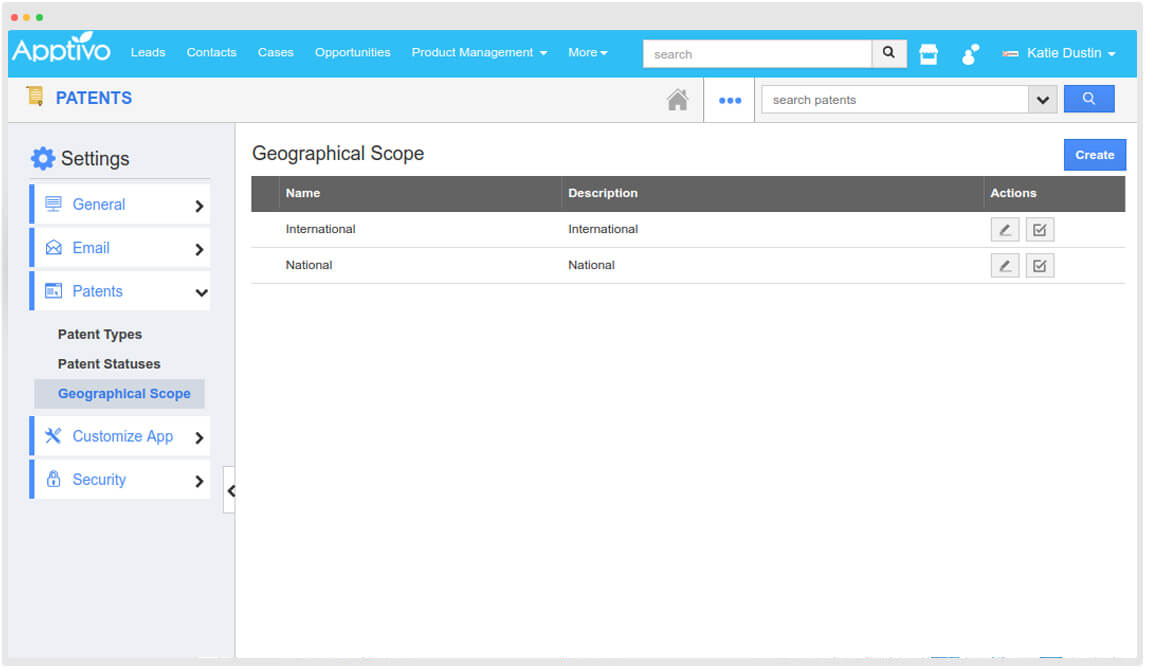This screenshot has width=1150, height=670.
Task: Collapse the Patents settings section
Action: [x=119, y=290]
